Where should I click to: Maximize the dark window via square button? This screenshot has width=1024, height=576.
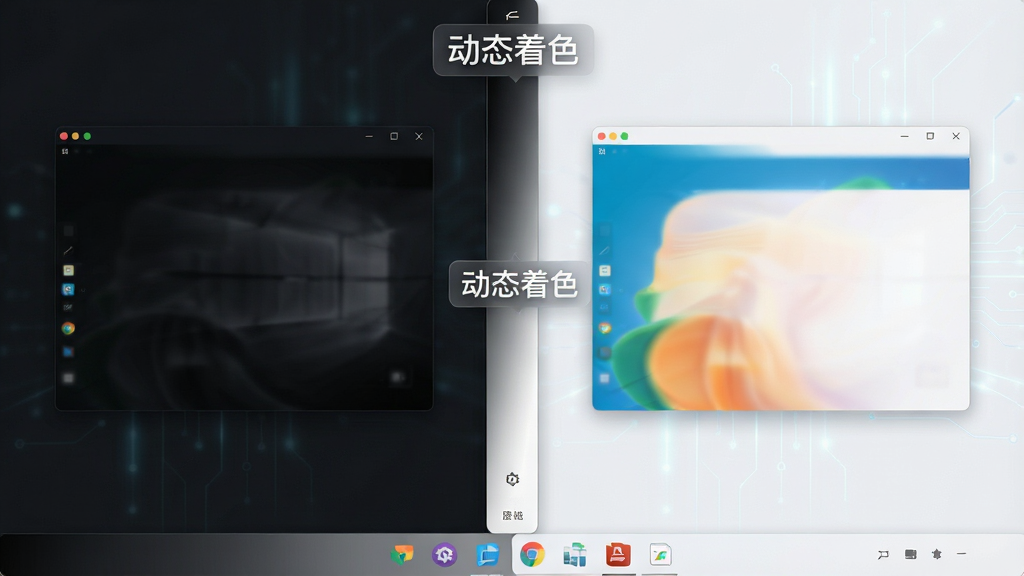pos(394,136)
